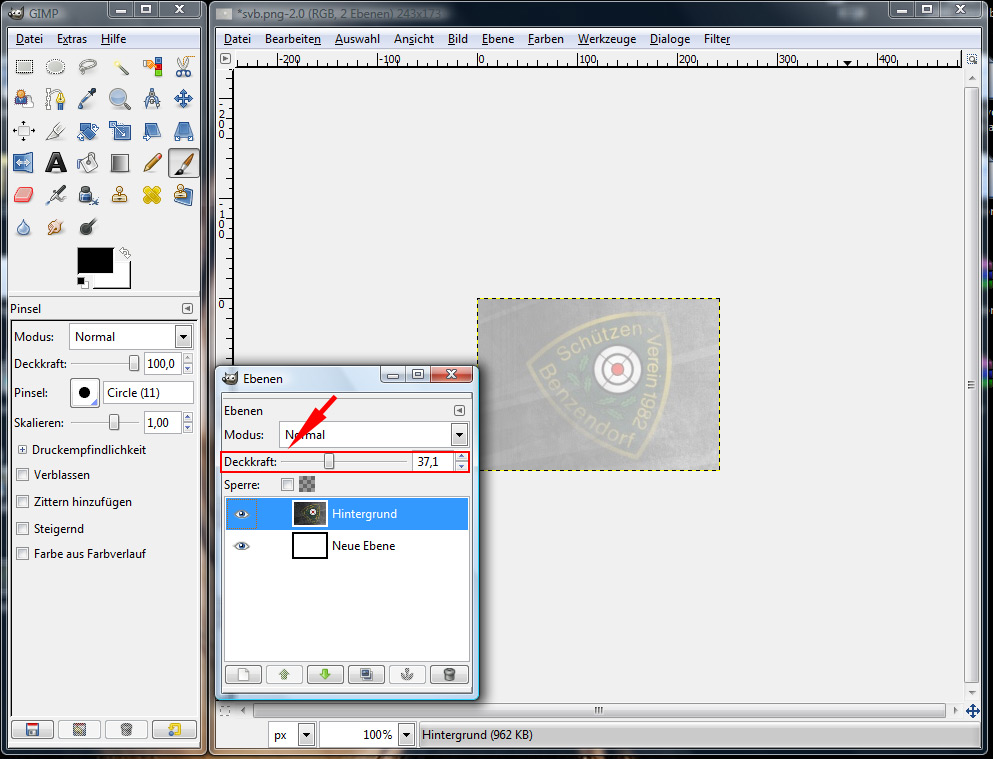The width and height of the screenshot is (993, 759).
Task: Create a new layer in Ebenen dialog
Action: (x=243, y=674)
